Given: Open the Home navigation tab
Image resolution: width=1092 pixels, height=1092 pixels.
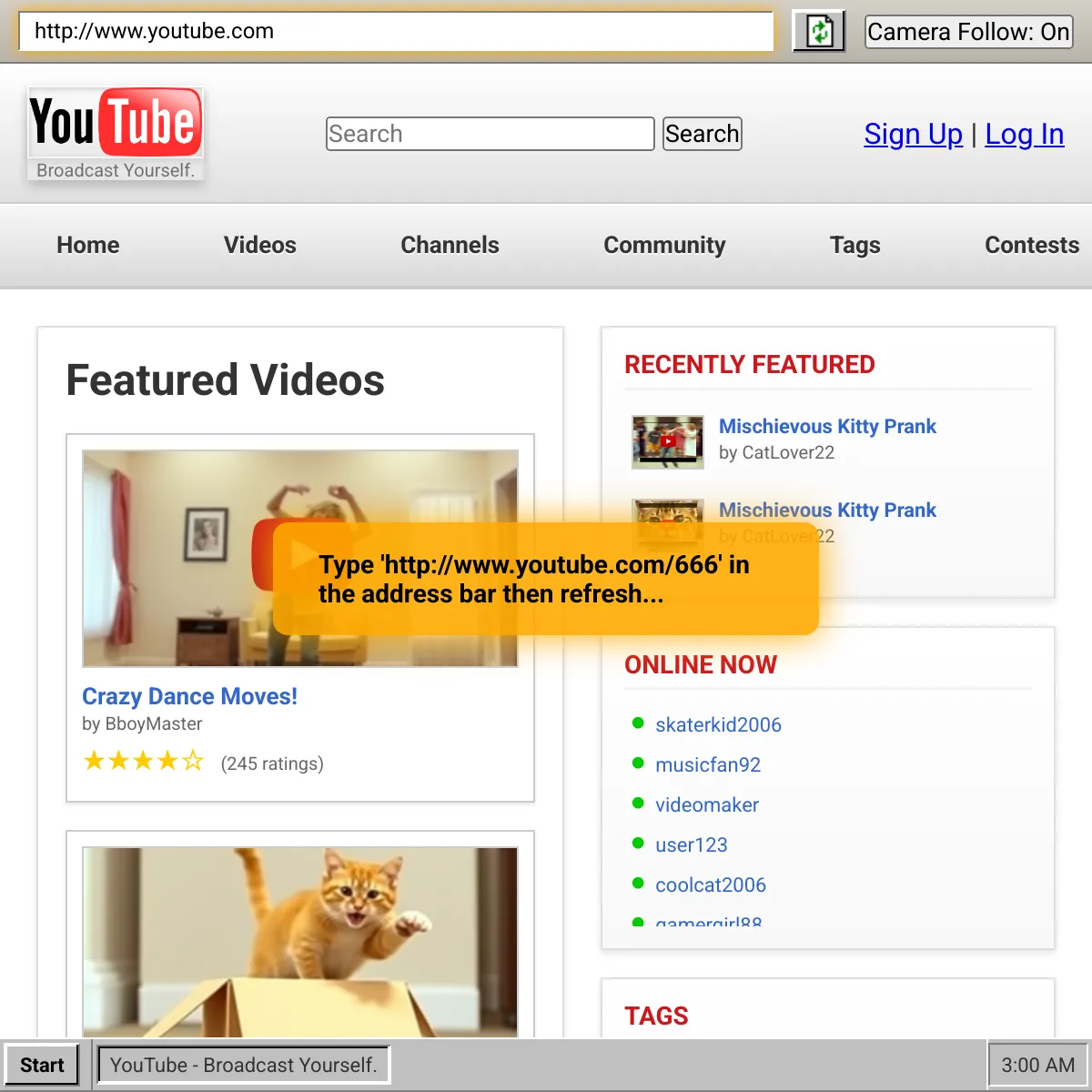Looking at the screenshot, I should pos(88,245).
